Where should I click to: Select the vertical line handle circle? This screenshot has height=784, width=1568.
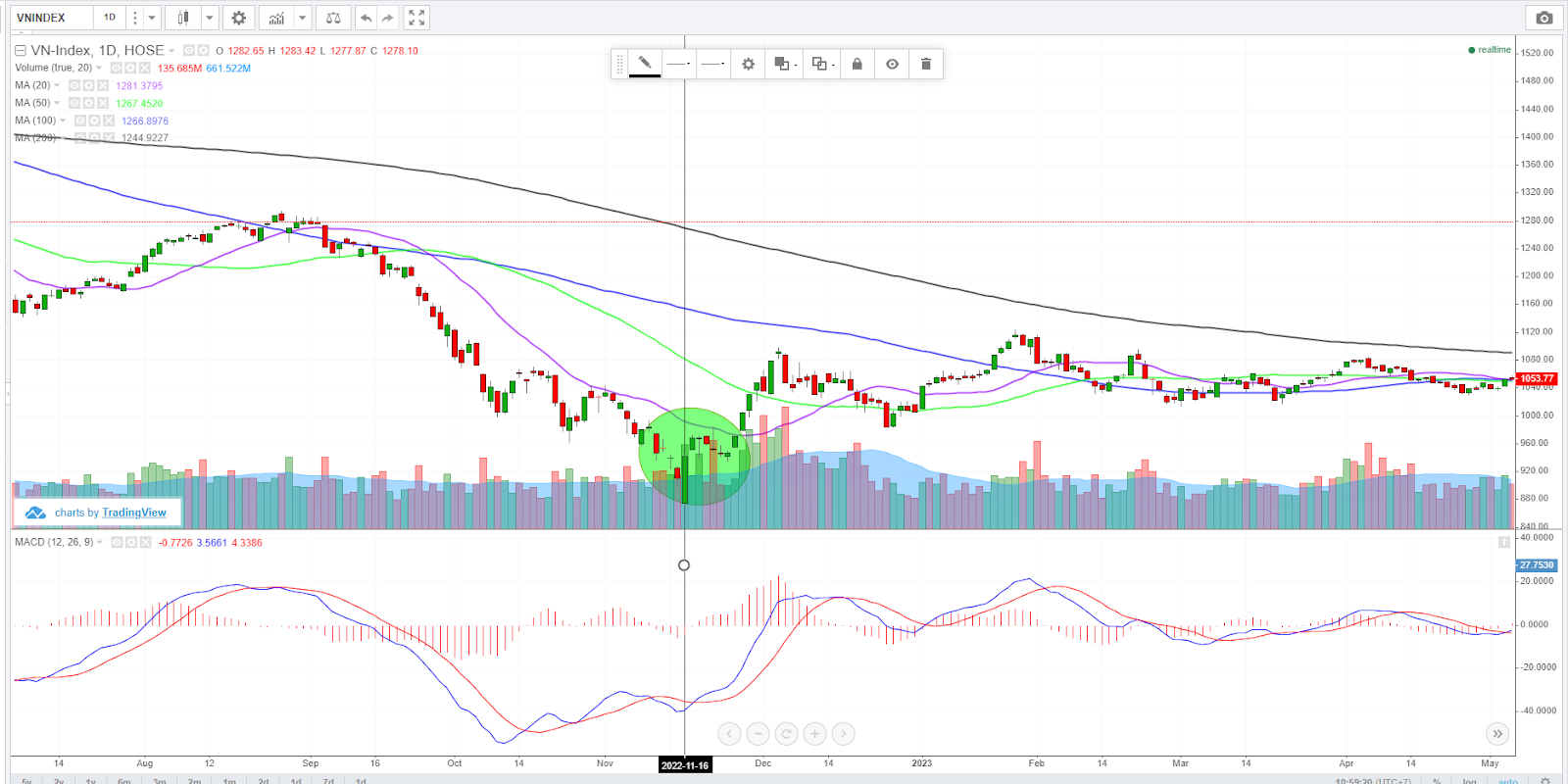click(684, 564)
